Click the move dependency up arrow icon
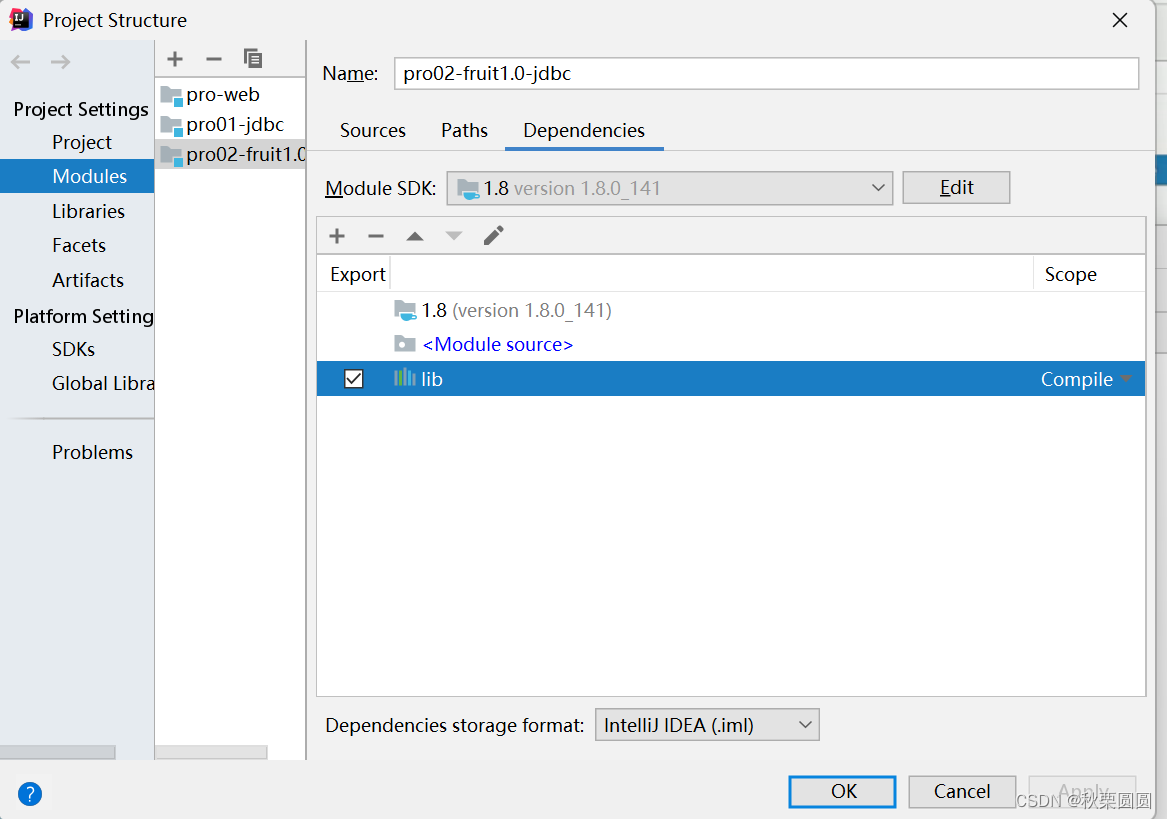This screenshot has width=1167, height=819. 415,235
